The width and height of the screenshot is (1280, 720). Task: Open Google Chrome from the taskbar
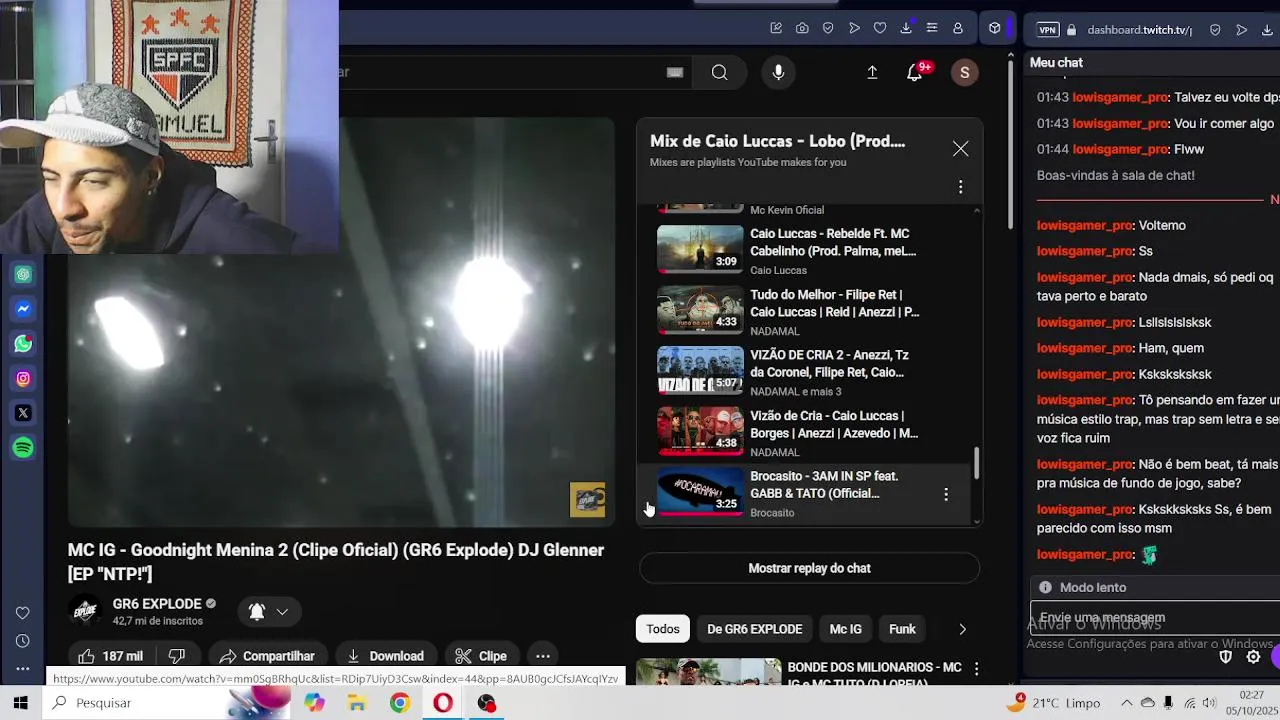400,703
